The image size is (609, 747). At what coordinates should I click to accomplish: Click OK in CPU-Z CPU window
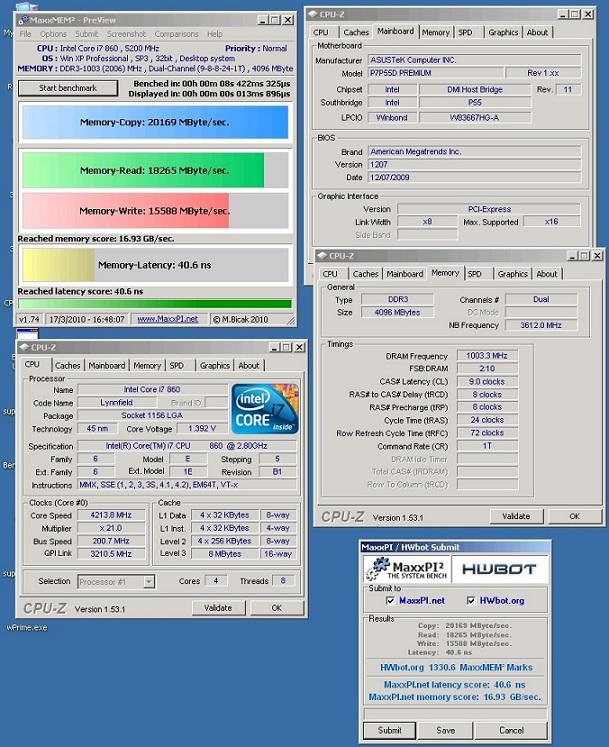tap(276, 608)
